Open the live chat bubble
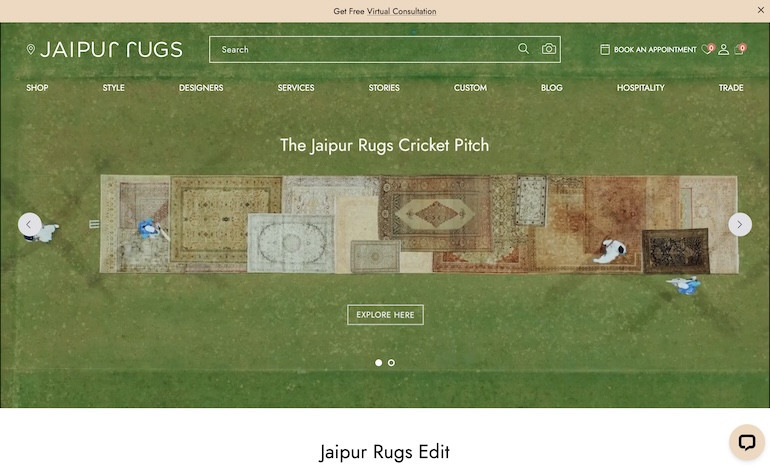Viewport: 770px width, 470px height. pos(746,442)
